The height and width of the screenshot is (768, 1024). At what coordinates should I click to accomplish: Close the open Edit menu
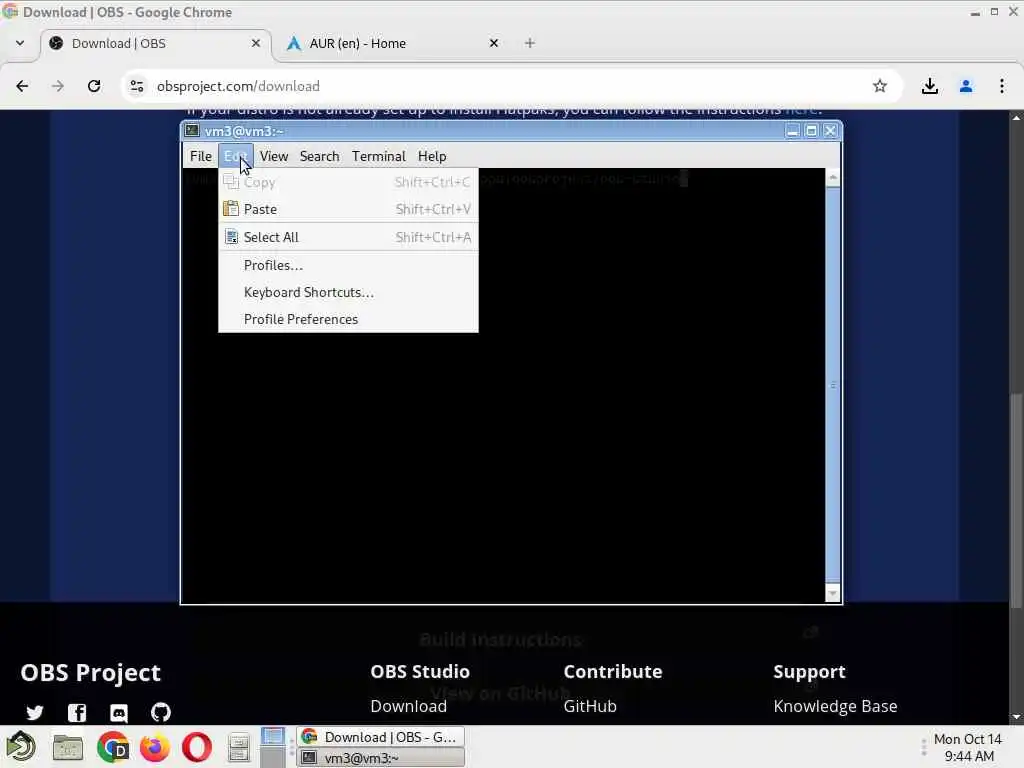[235, 156]
